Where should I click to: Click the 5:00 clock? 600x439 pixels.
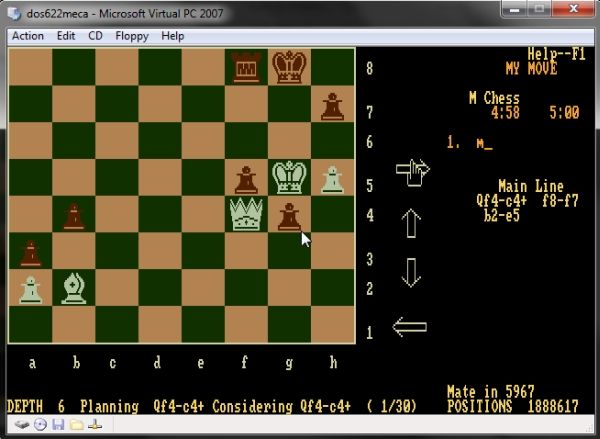click(564, 113)
